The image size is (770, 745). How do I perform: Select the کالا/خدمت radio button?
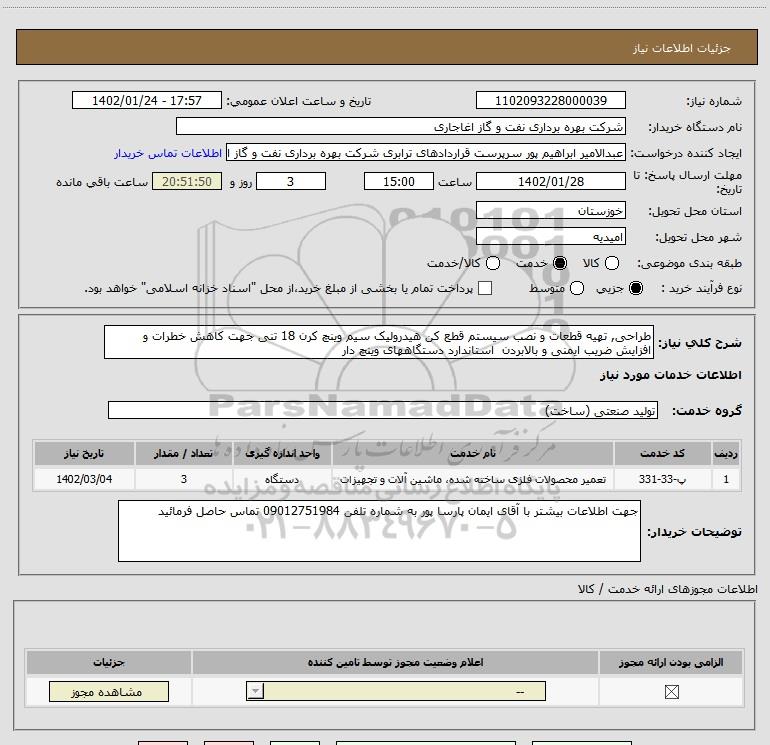point(493,263)
